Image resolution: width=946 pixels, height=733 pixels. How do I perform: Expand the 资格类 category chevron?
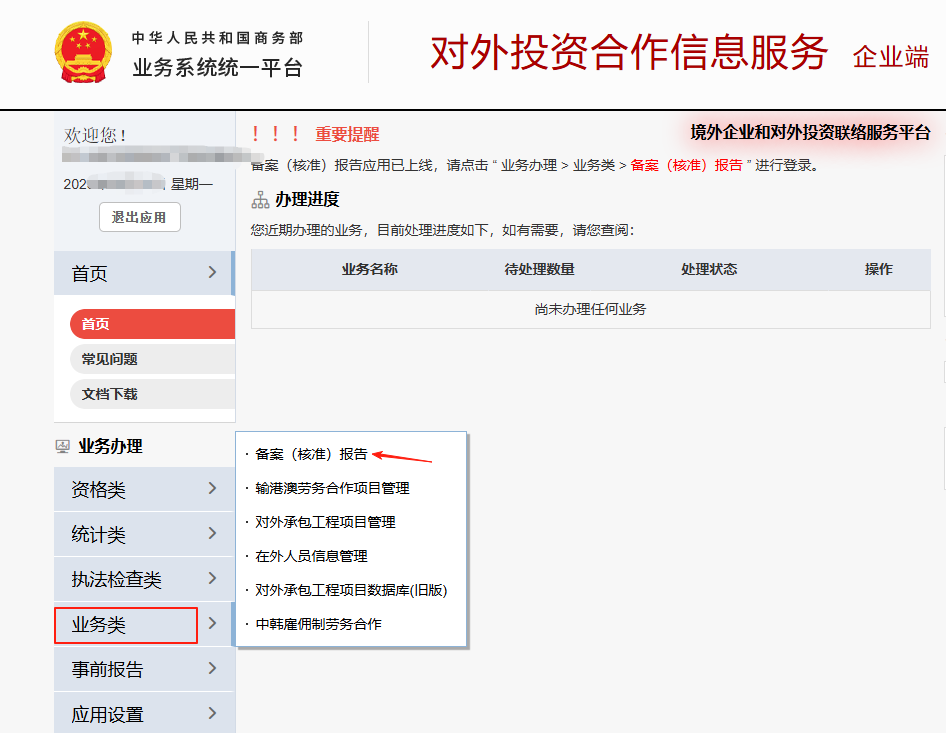[212, 488]
